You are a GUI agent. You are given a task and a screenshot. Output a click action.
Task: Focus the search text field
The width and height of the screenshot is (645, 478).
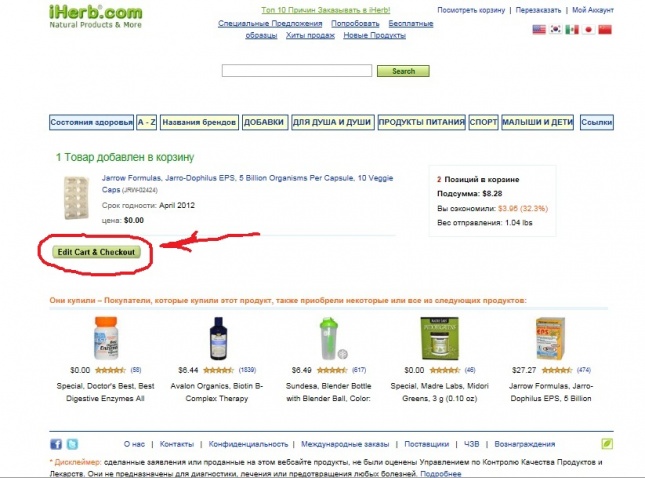coord(297,70)
